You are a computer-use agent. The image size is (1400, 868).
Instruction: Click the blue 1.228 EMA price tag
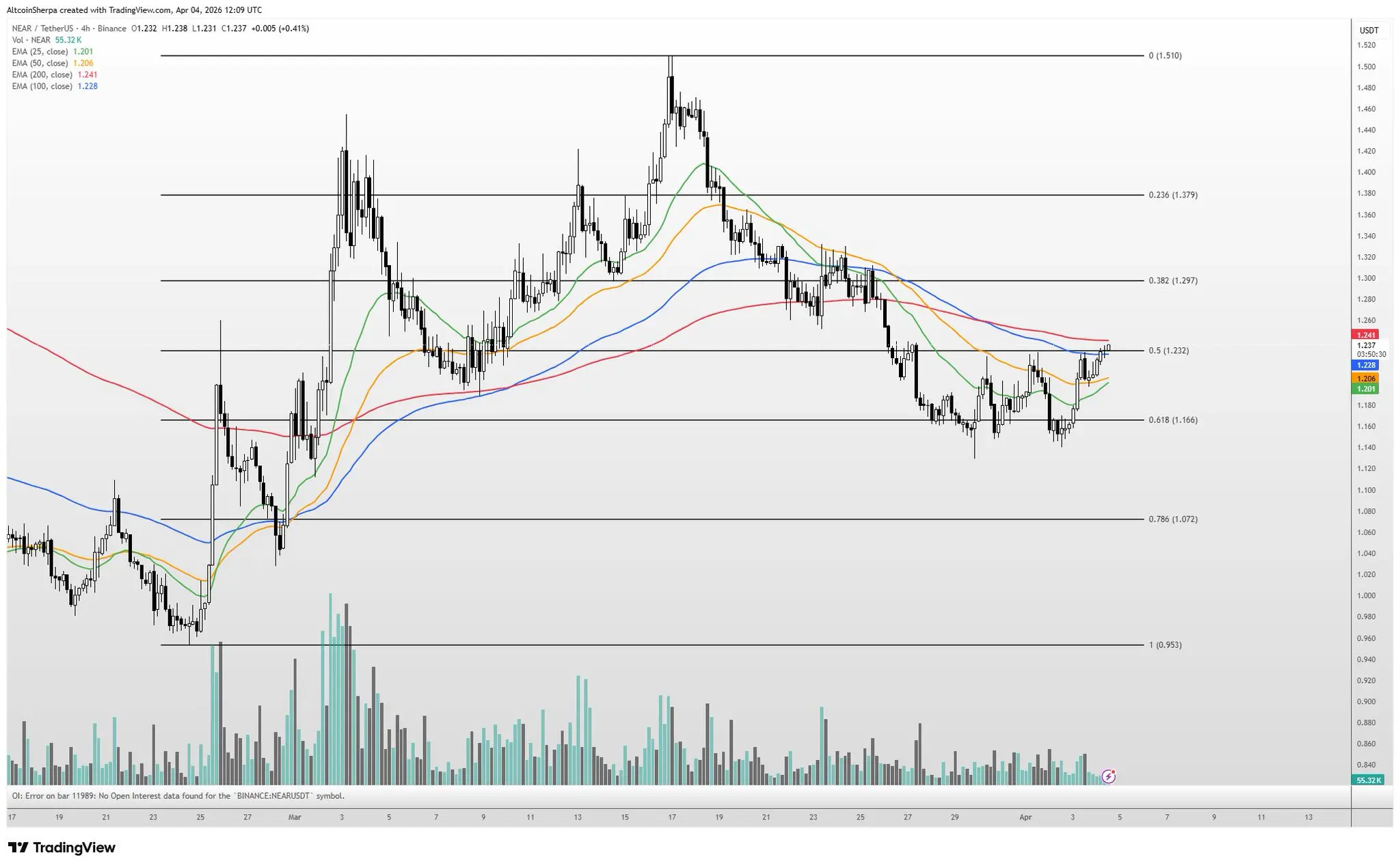click(1366, 365)
